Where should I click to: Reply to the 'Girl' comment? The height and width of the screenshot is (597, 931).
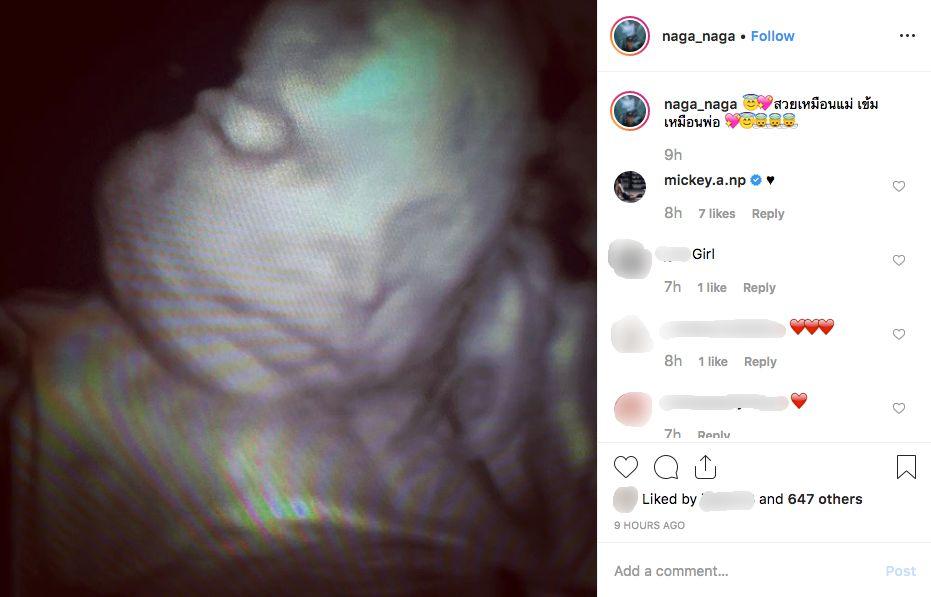point(759,288)
